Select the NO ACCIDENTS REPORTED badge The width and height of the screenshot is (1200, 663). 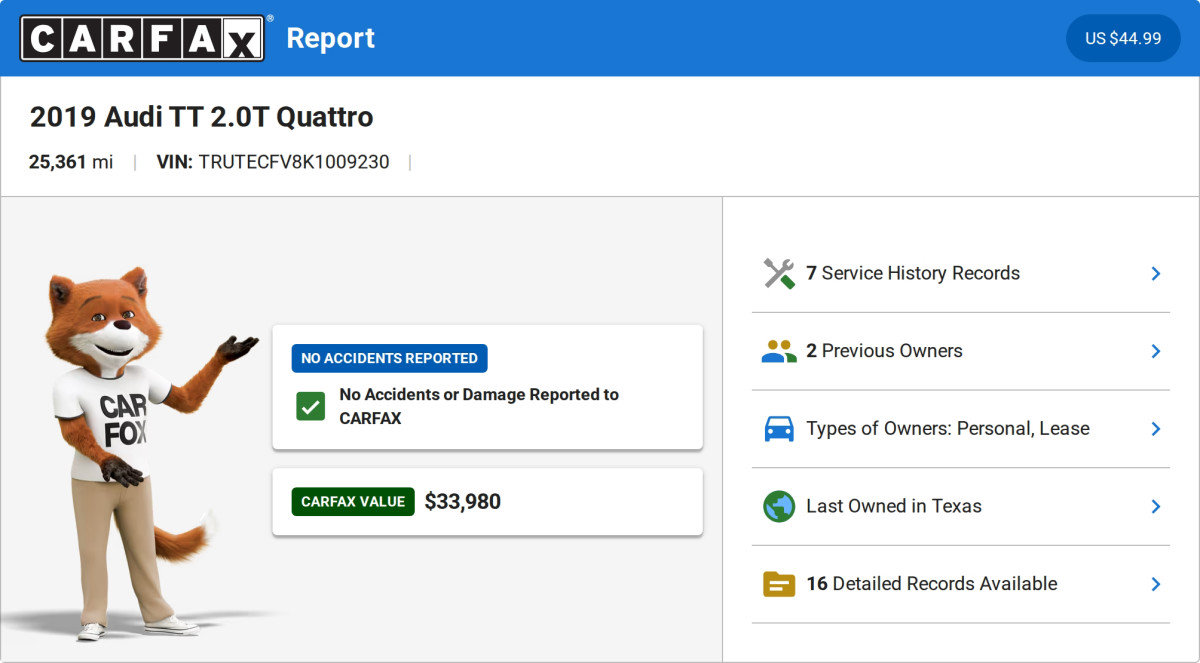click(389, 358)
